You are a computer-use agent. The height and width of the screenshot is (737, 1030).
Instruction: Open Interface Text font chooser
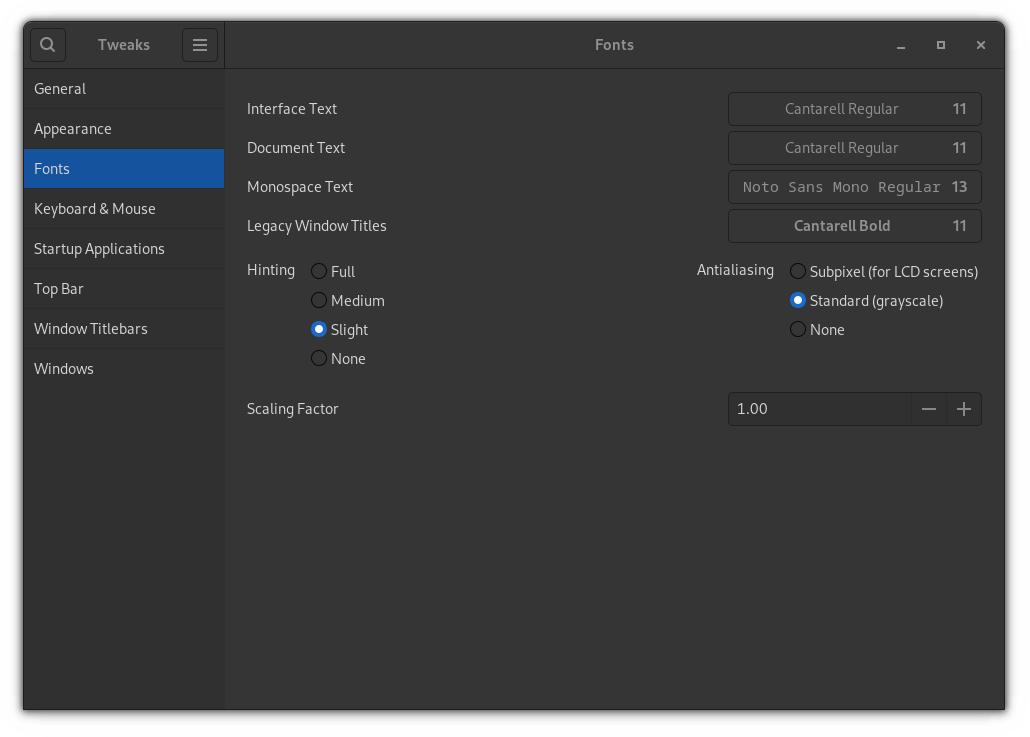[x=854, y=109]
